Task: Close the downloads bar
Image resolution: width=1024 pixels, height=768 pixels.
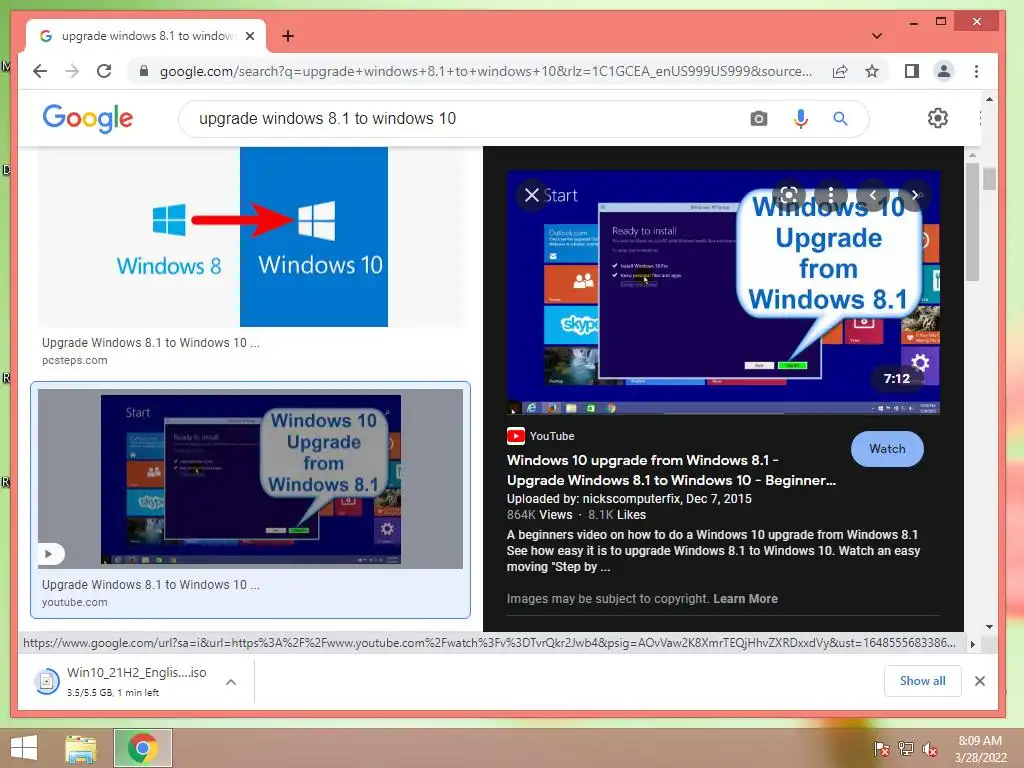Action: point(980,681)
